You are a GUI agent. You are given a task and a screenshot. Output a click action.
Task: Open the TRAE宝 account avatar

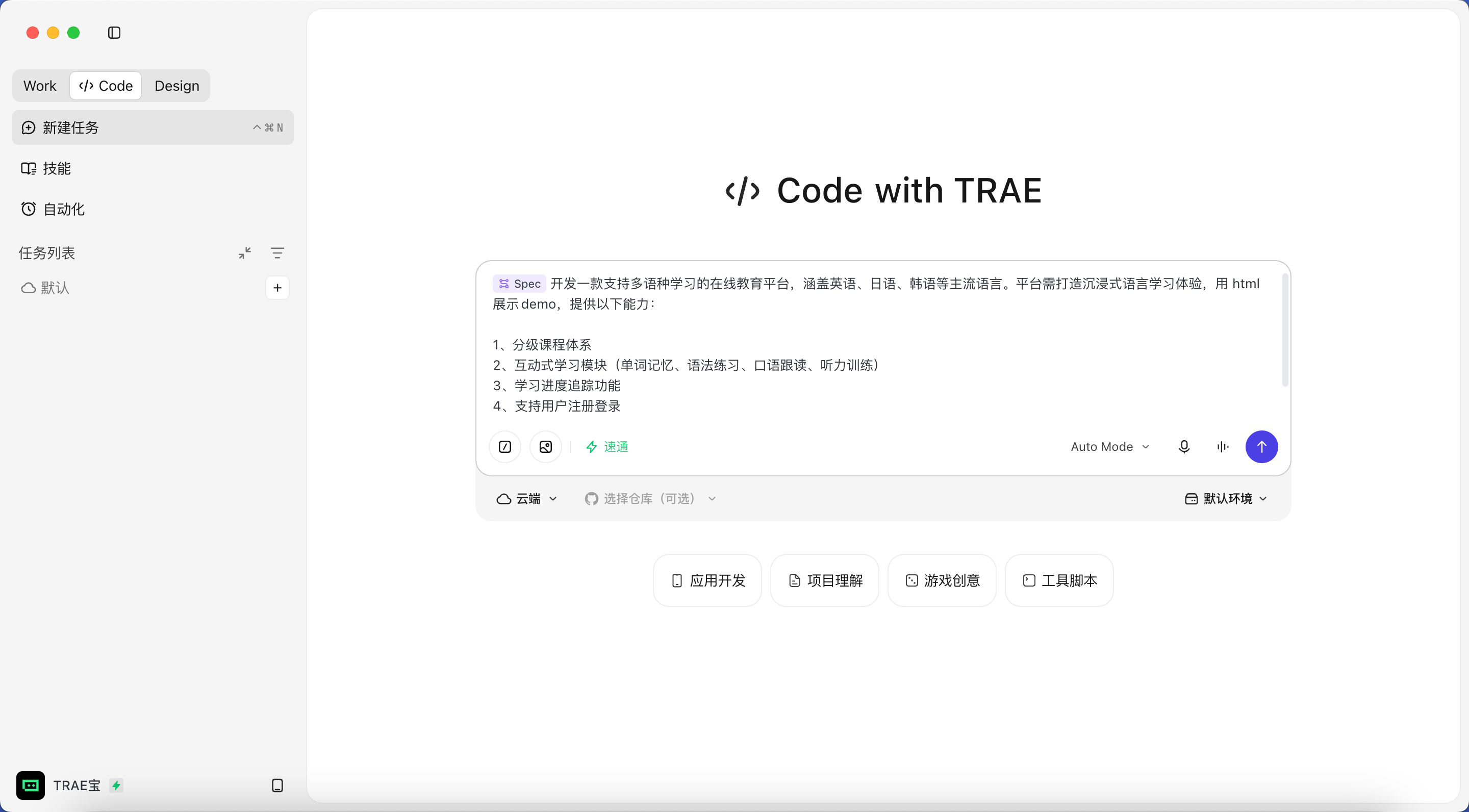[x=30, y=785]
